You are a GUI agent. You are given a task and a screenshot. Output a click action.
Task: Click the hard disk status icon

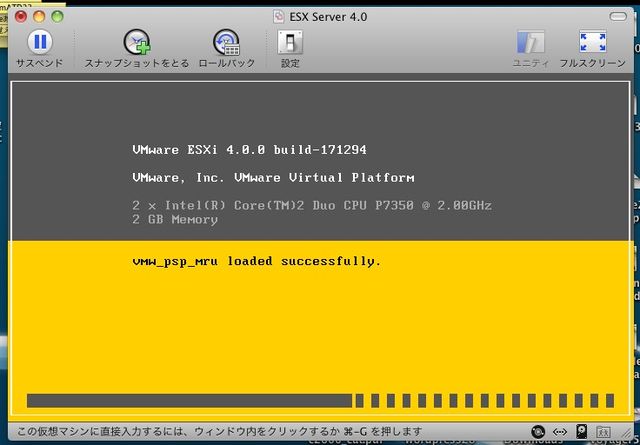point(581,432)
